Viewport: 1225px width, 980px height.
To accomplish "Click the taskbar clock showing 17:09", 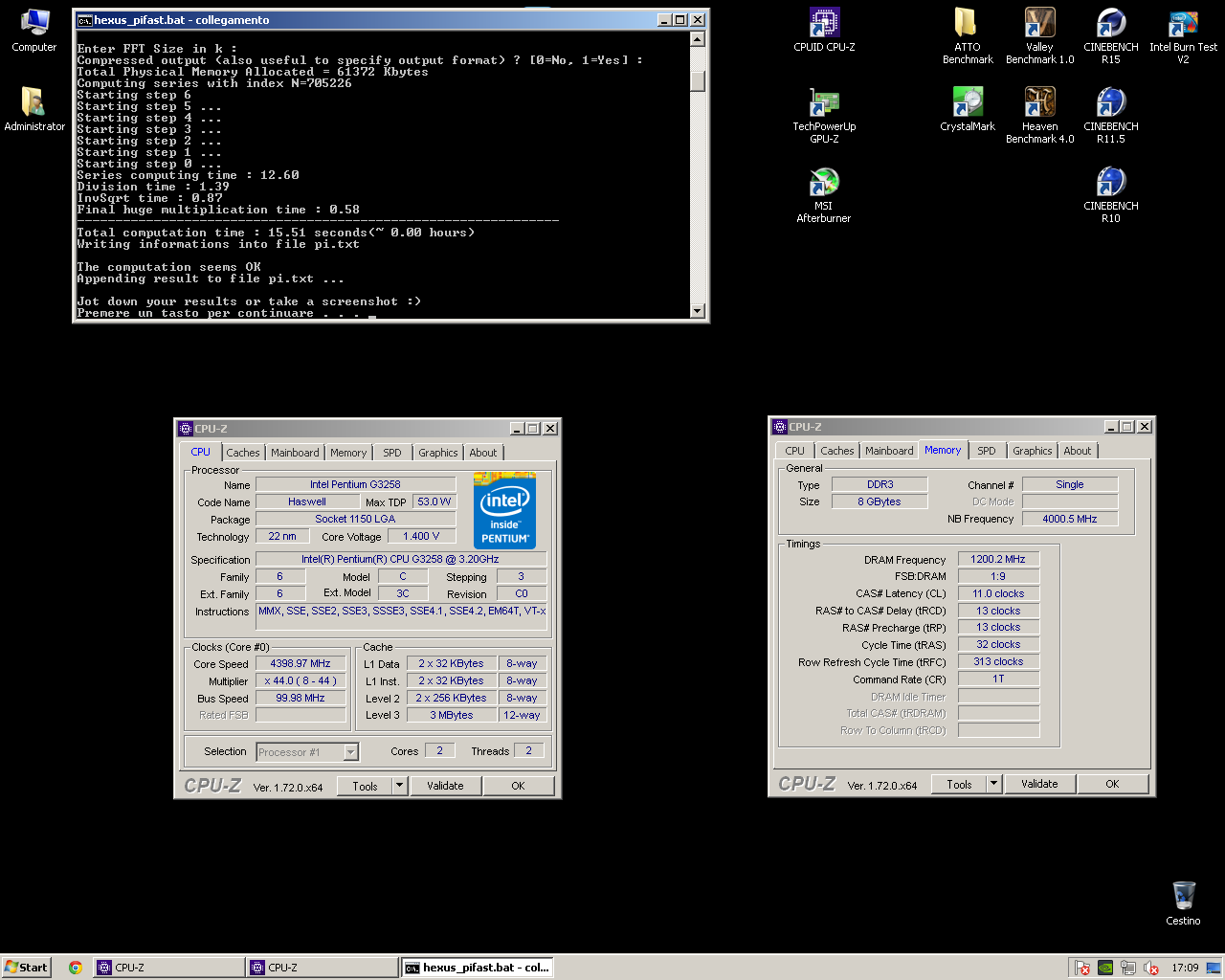I will (1185, 968).
